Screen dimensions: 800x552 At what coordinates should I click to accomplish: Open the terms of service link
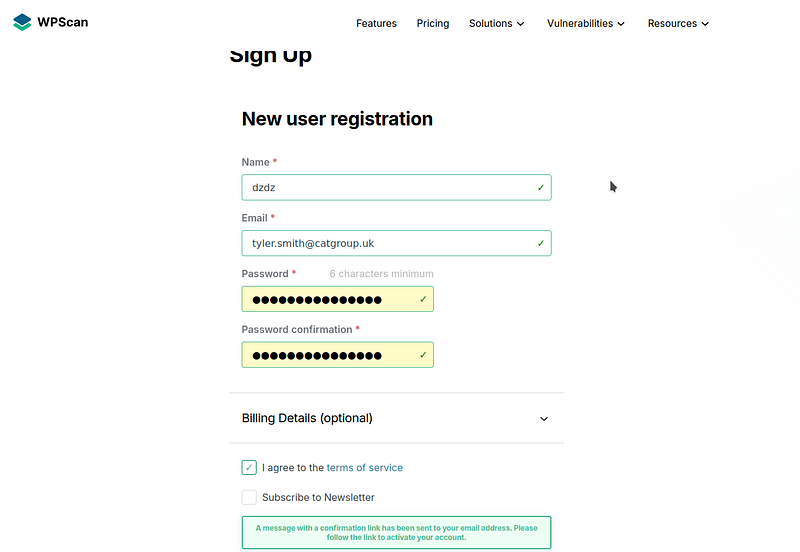pyautogui.click(x=365, y=467)
